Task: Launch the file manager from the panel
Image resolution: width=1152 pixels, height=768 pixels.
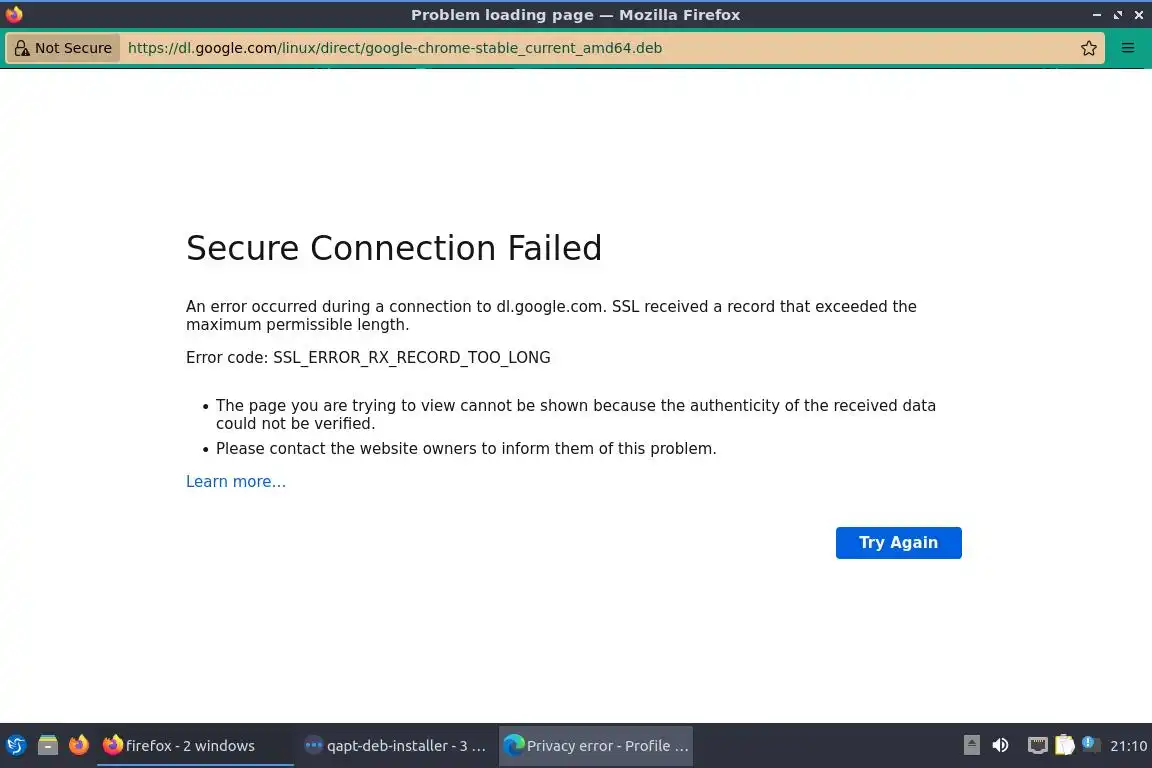Action: pos(48,745)
